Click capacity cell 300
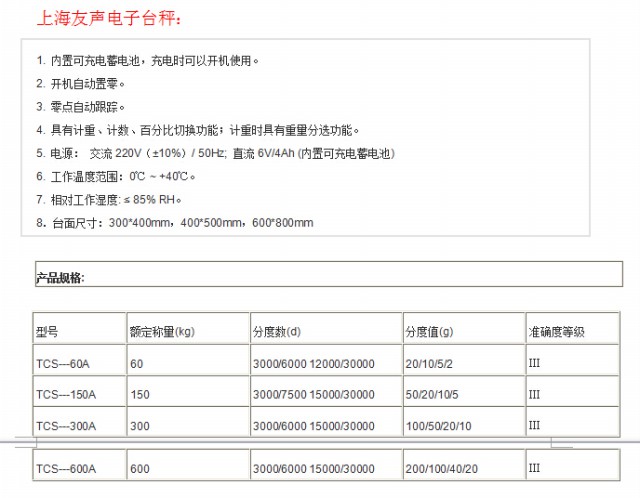The image size is (640, 498). pyautogui.click(x=140, y=426)
